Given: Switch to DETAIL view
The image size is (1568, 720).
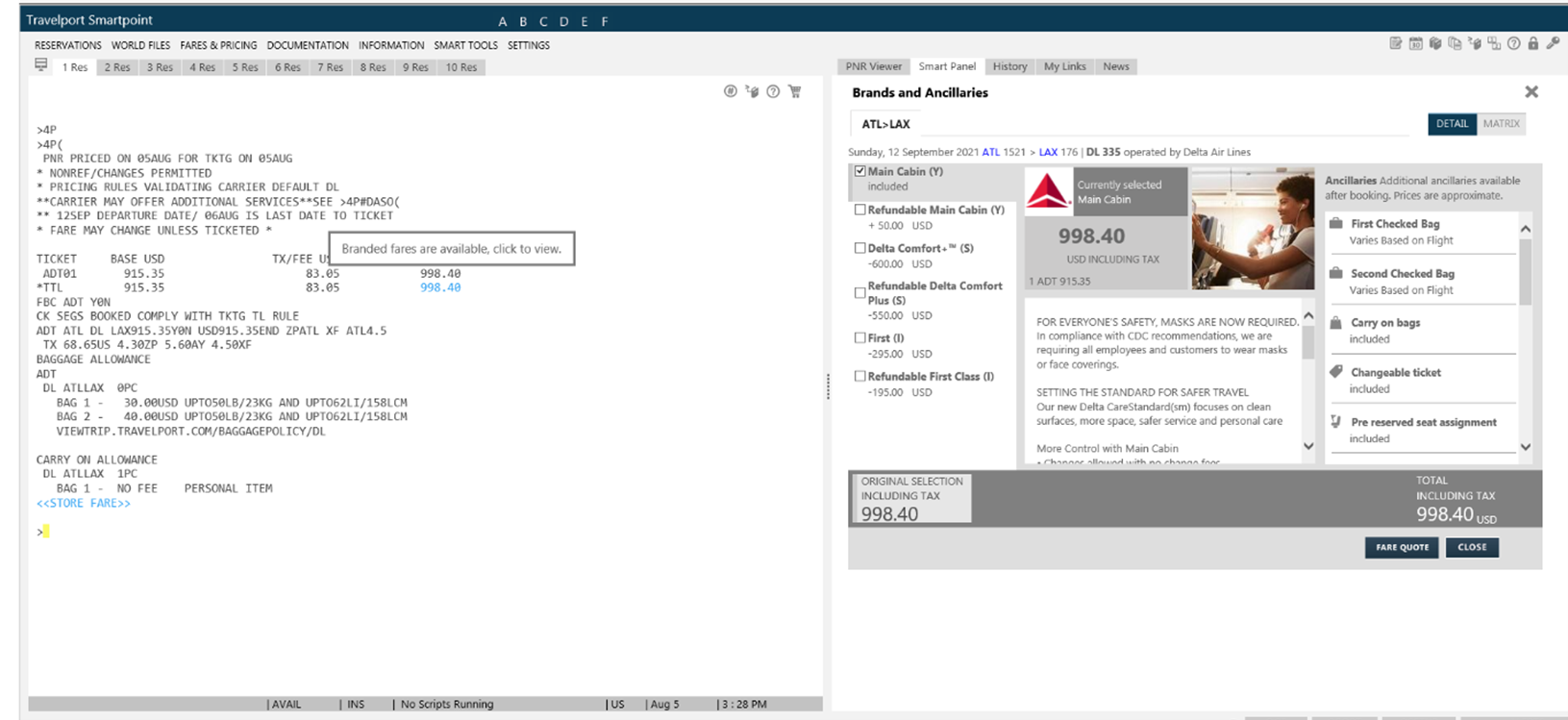Looking at the screenshot, I should coord(1452,124).
